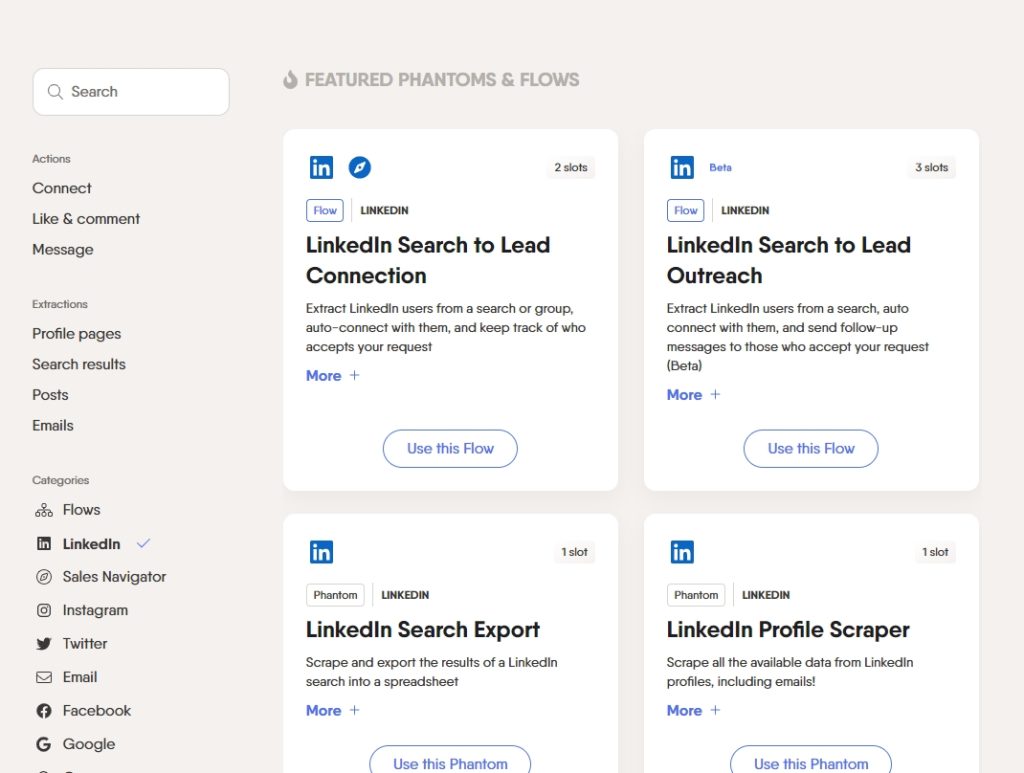Click LinkedIn logo on Search Export card
This screenshot has width=1024, height=773.
coord(321,552)
